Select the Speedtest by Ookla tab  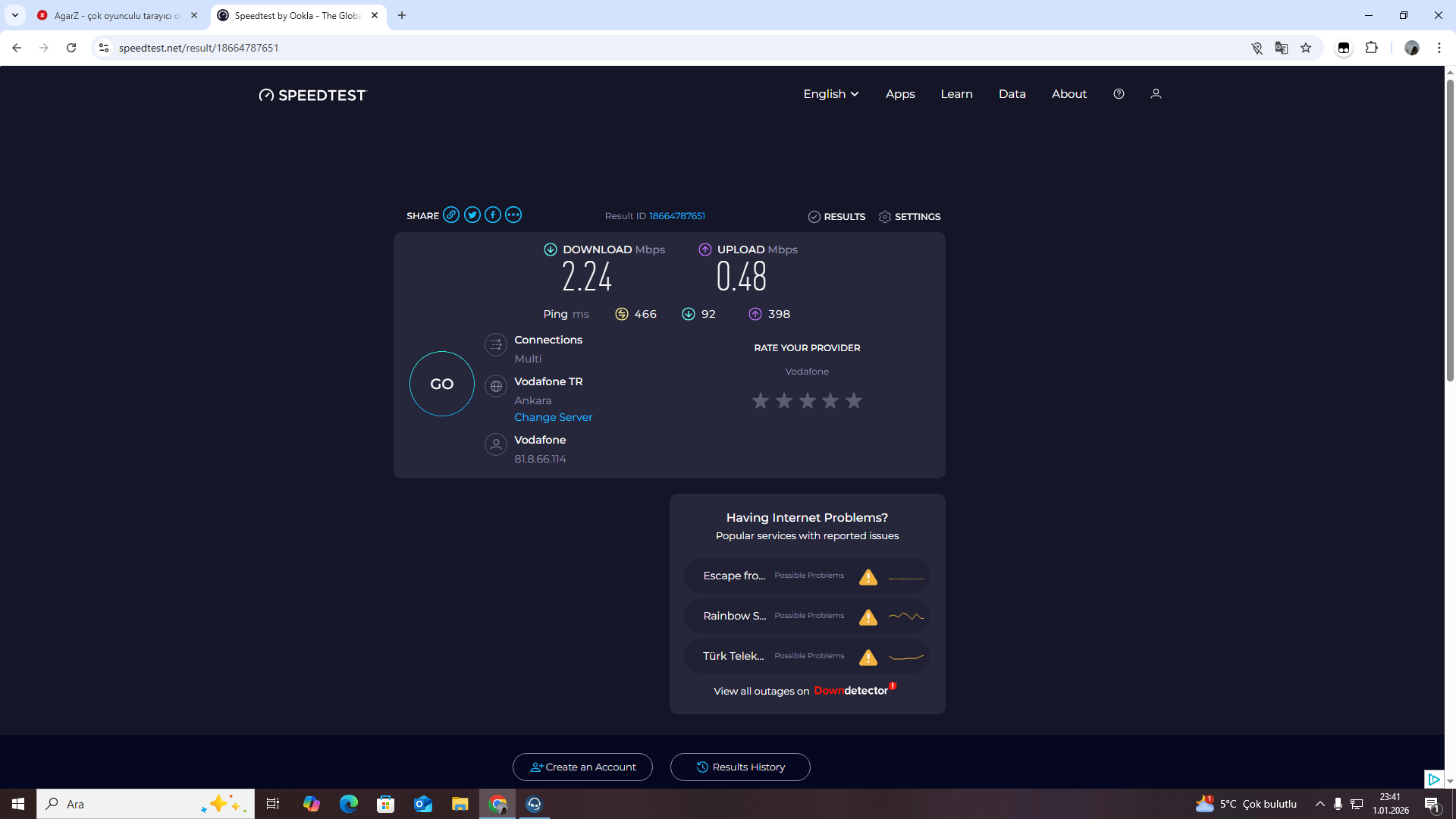click(x=298, y=15)
